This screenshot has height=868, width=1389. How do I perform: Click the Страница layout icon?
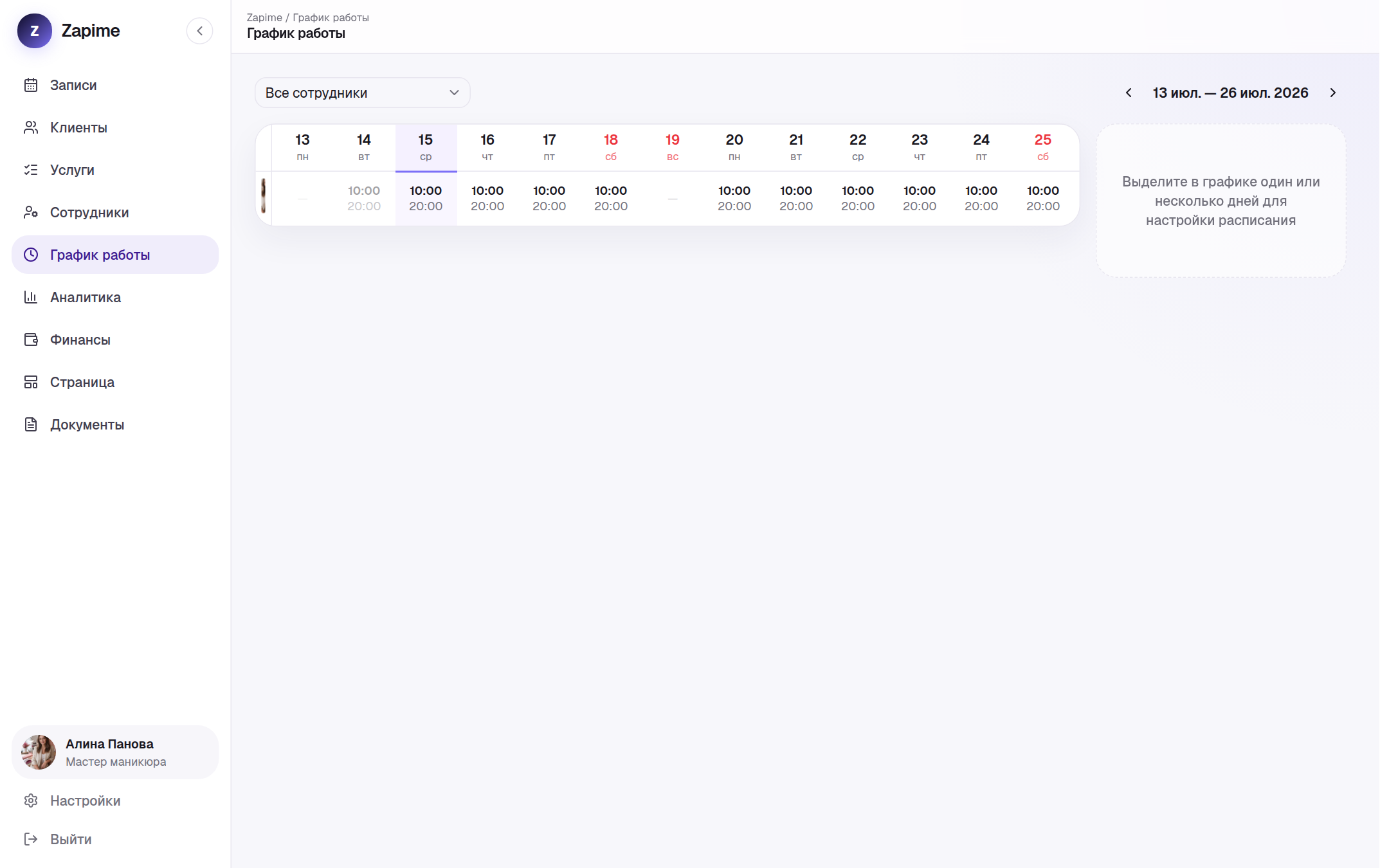coord(31,382)
